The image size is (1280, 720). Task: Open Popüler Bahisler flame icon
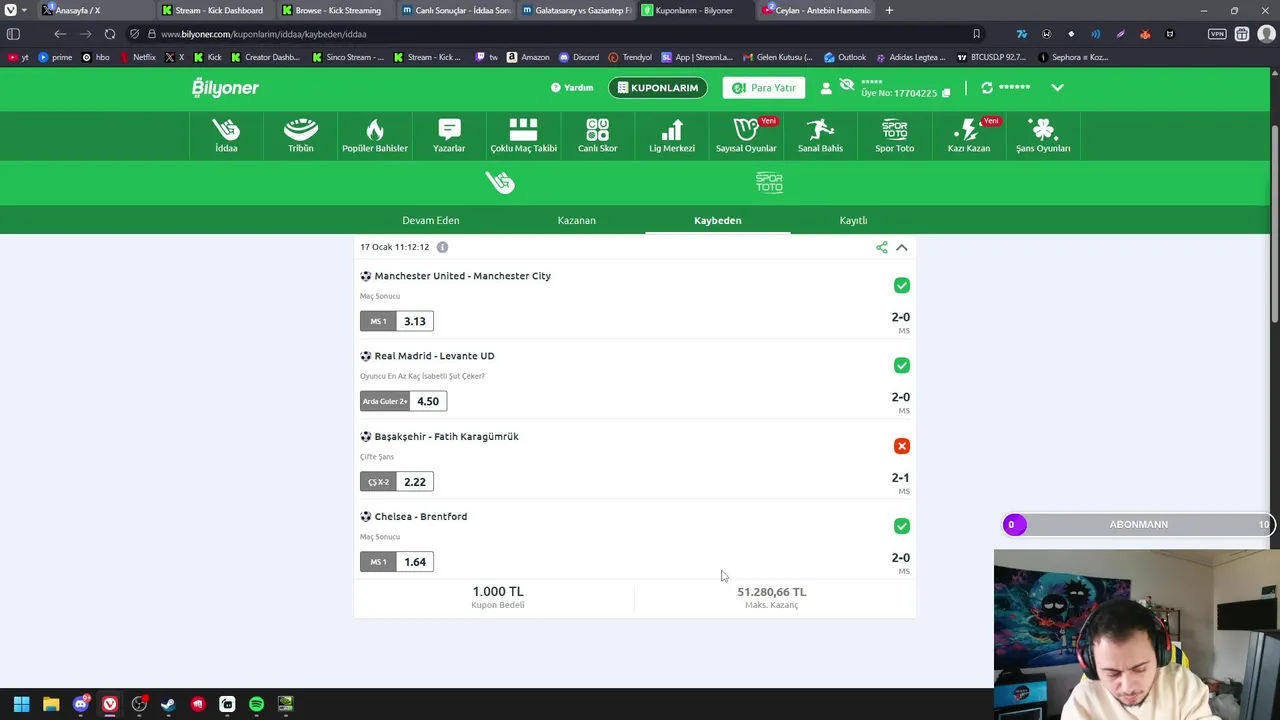[x=375, y=136]
